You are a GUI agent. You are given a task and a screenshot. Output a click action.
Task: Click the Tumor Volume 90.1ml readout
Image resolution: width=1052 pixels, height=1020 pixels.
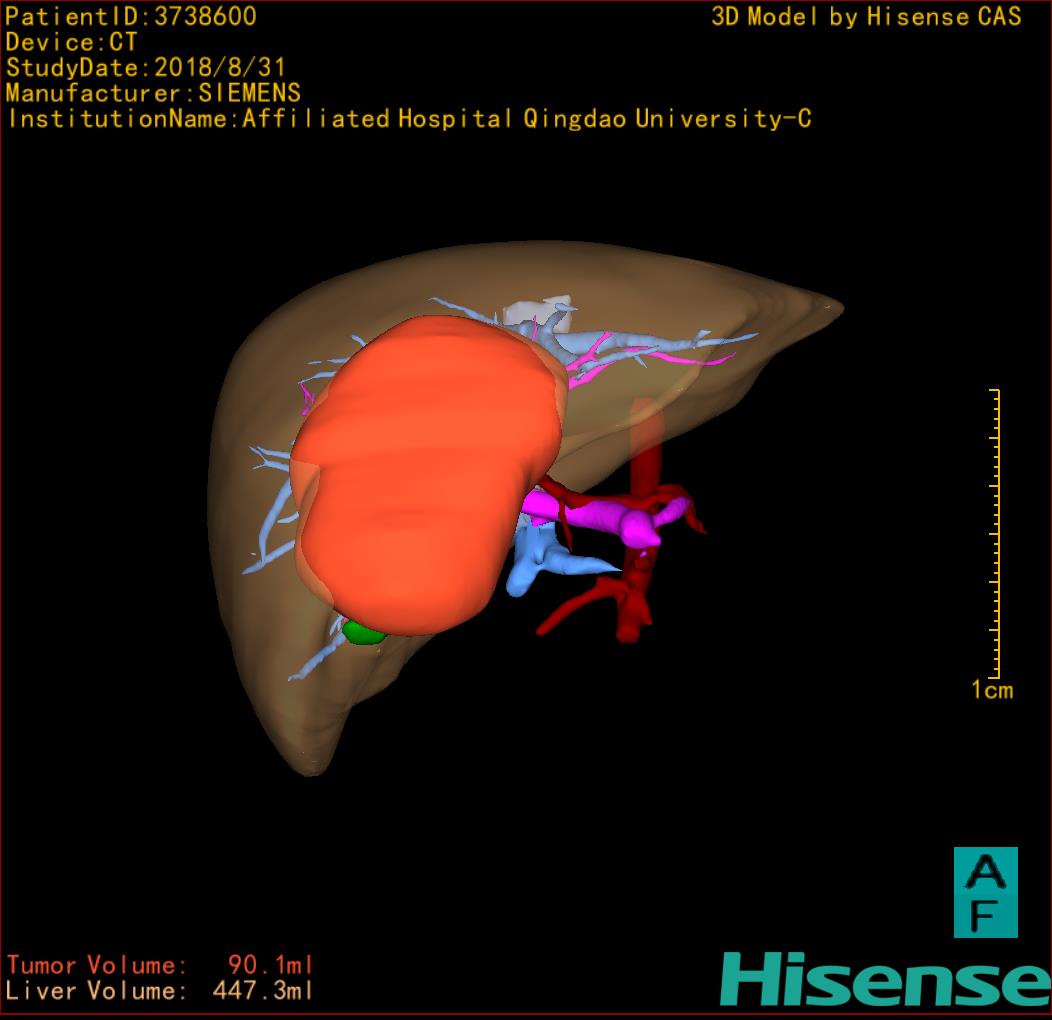pos(160,965)
